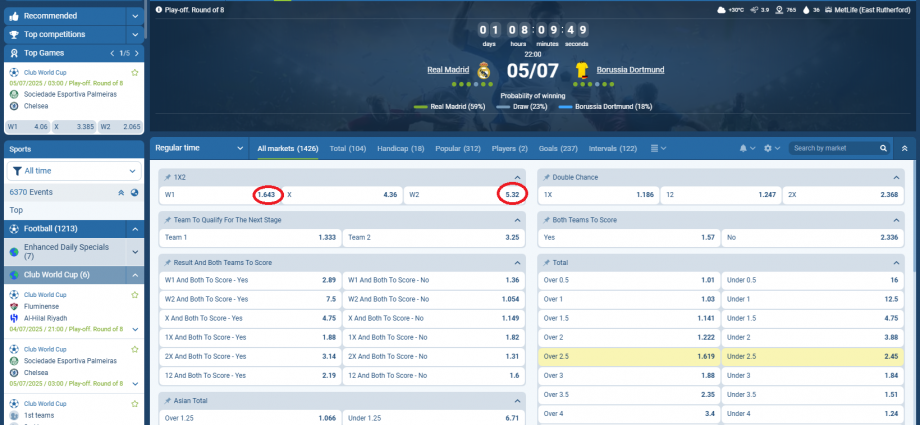
Task: Click the filter funnel icon in All time
Action: (x=17, y=171)
